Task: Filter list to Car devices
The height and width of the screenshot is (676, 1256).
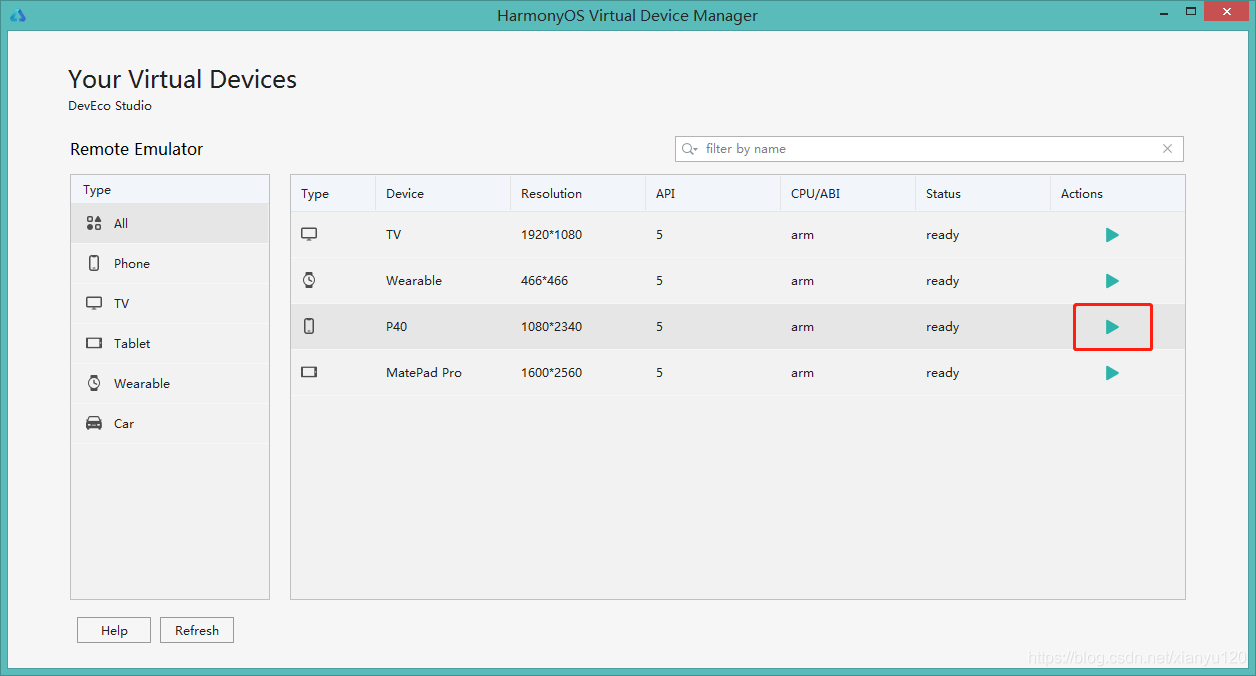Action: click(x=170, y=423)
